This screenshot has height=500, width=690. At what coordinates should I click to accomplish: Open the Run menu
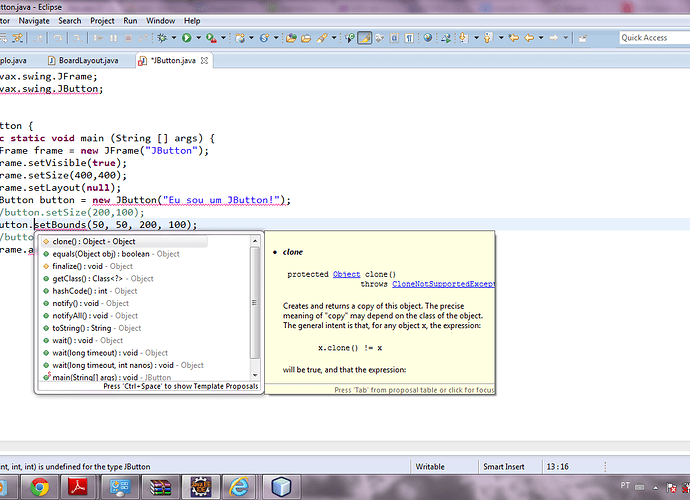pos(130,21)
